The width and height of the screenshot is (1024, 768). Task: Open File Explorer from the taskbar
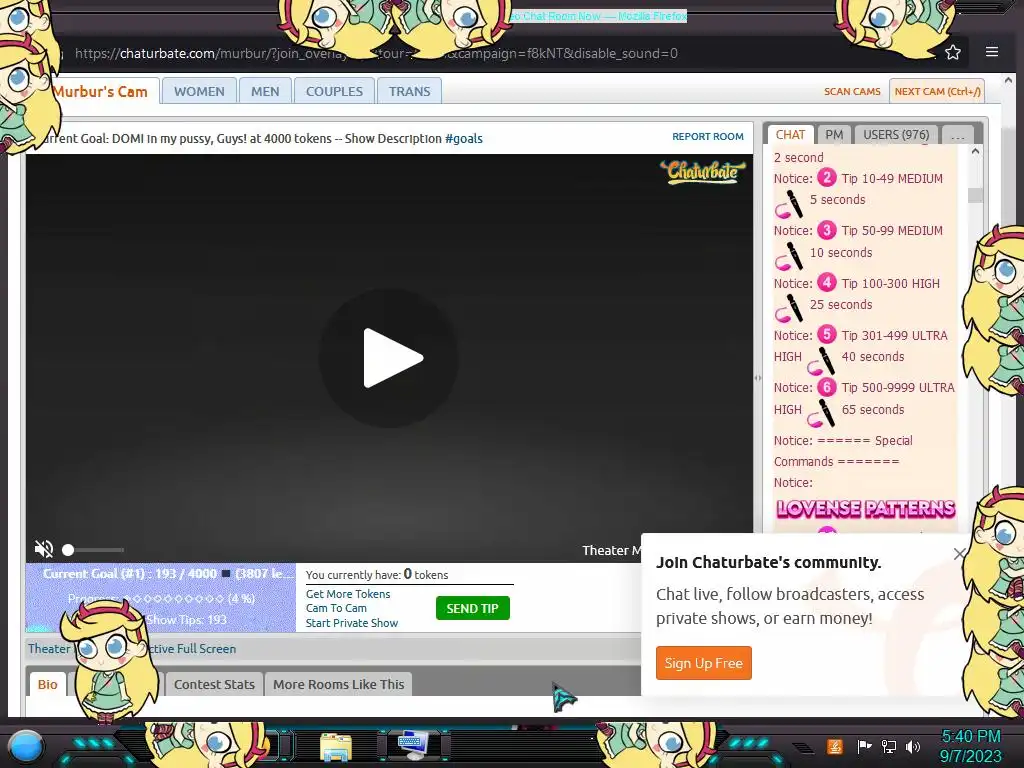pyautogui.click(x=336, y=746)
